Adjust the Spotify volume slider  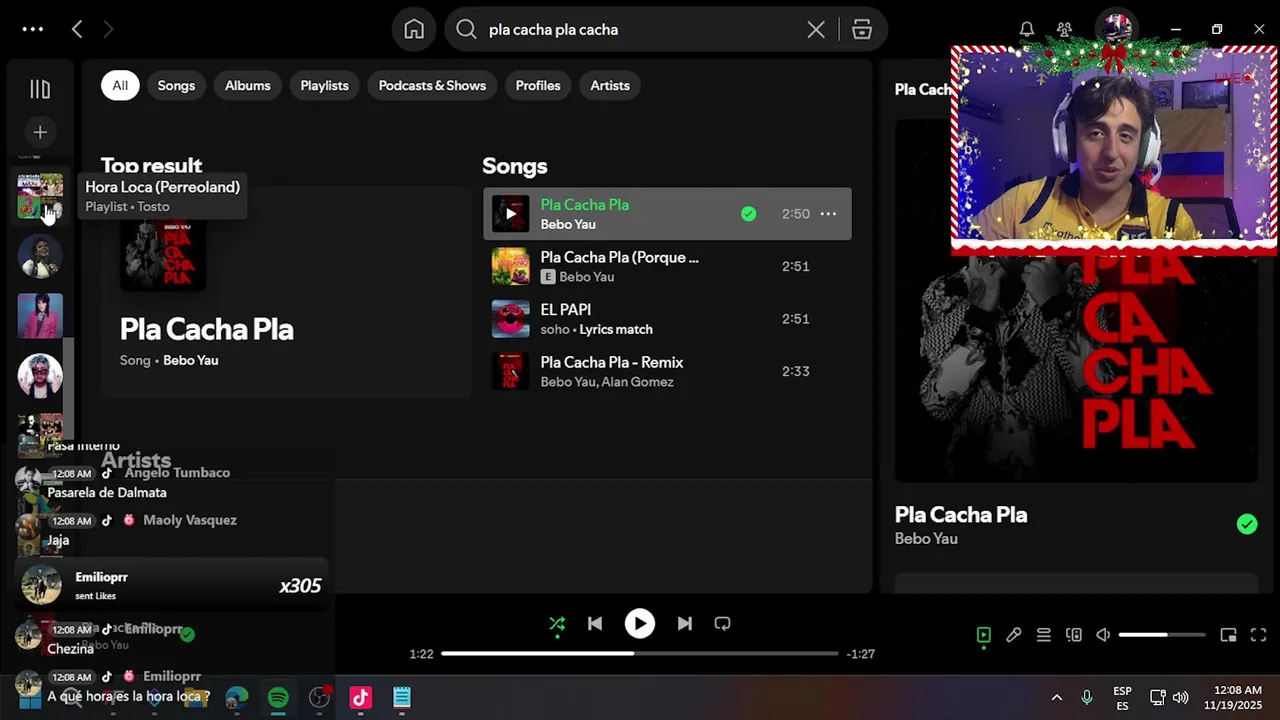(1161, 635)
